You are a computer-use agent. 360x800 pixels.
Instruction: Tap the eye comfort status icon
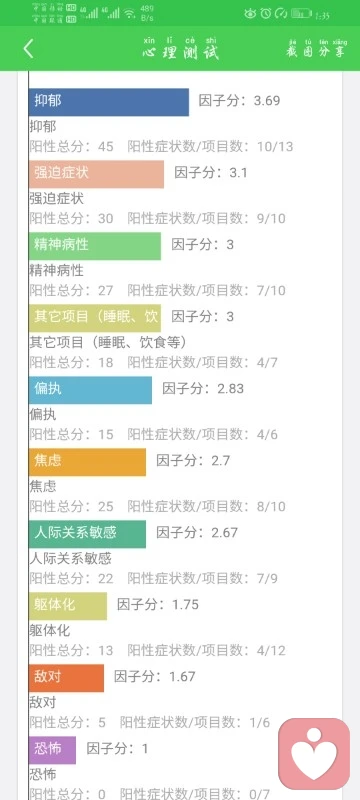tap(250, 14)
